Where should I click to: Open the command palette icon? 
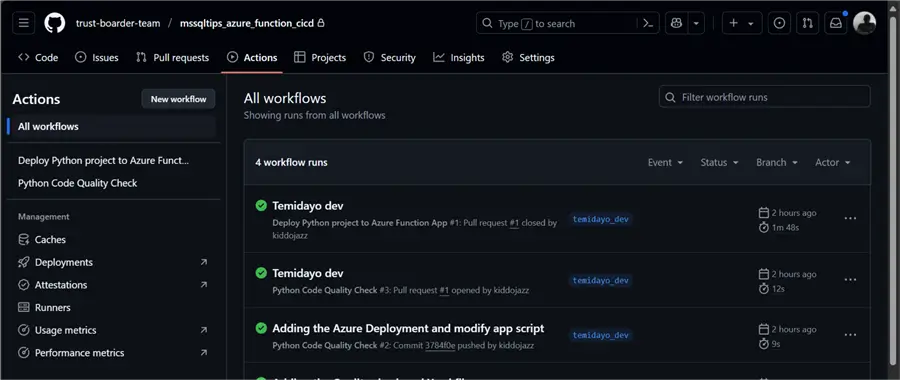pyautogui.click(x=648, y=24)
